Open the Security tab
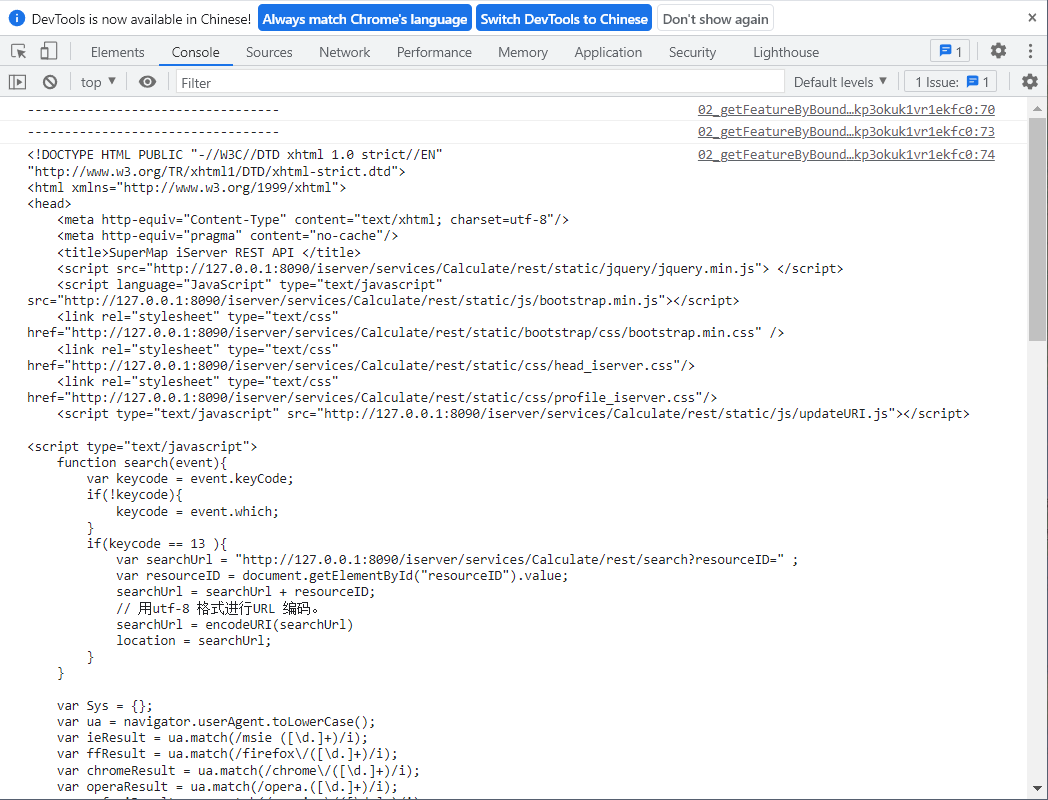The image size is (1048, 800). click(692, 52)
